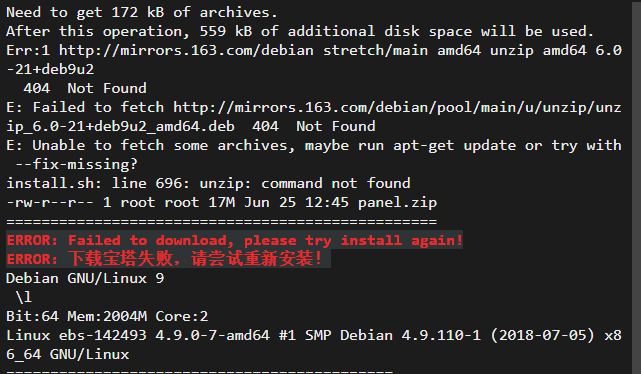Click the red 'Failed to download' error line

[x=235, y=240]
